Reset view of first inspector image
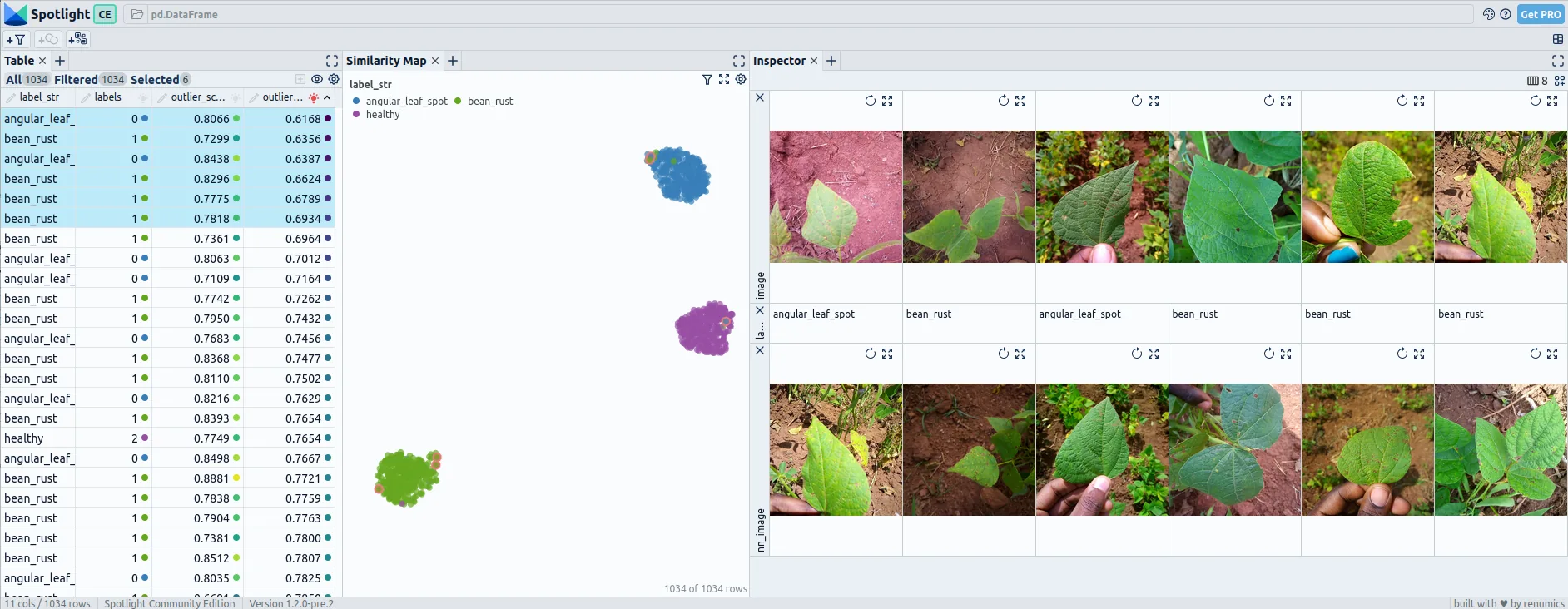The height and width of the screenshot is (609, 1568). coord(871,101)
